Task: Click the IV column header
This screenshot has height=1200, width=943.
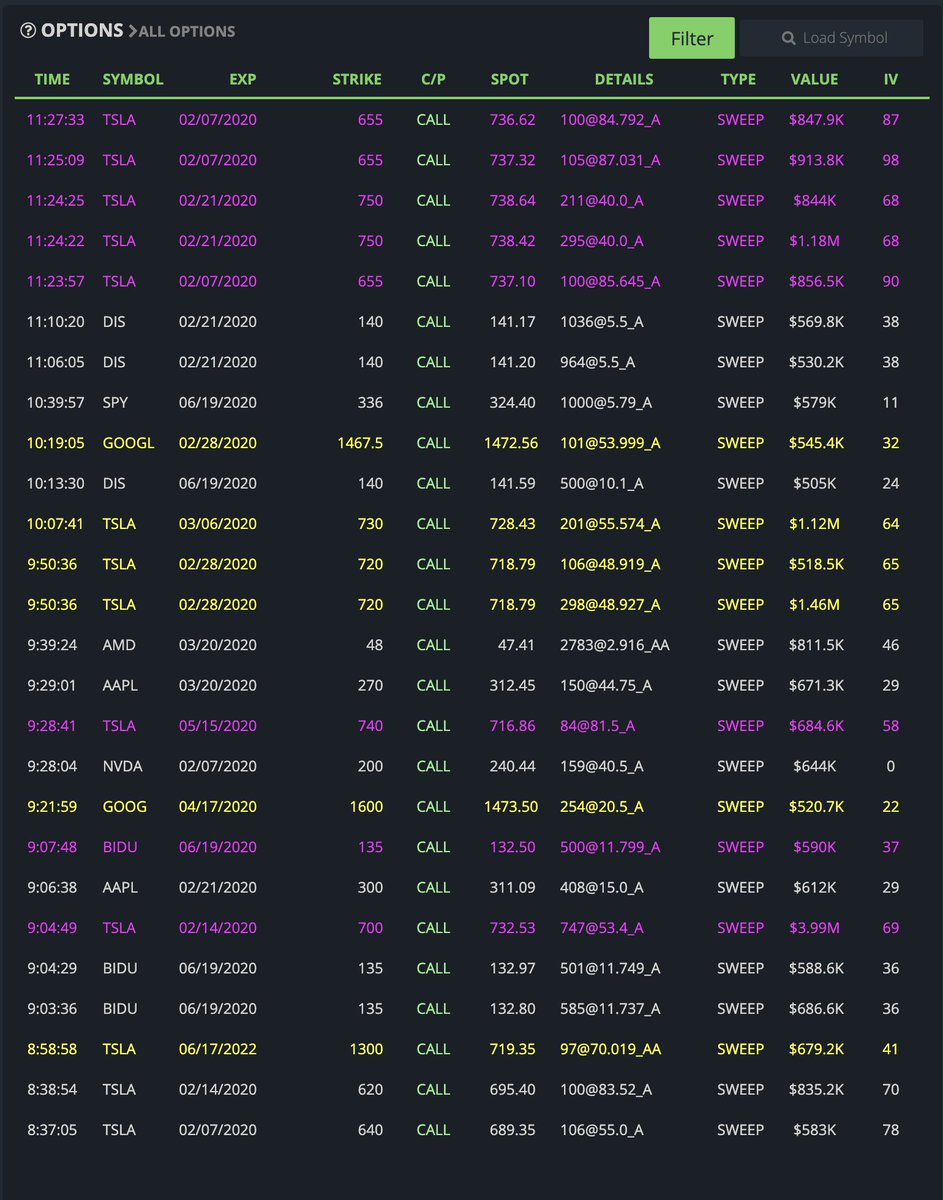Action: click(x=890, y=79)
